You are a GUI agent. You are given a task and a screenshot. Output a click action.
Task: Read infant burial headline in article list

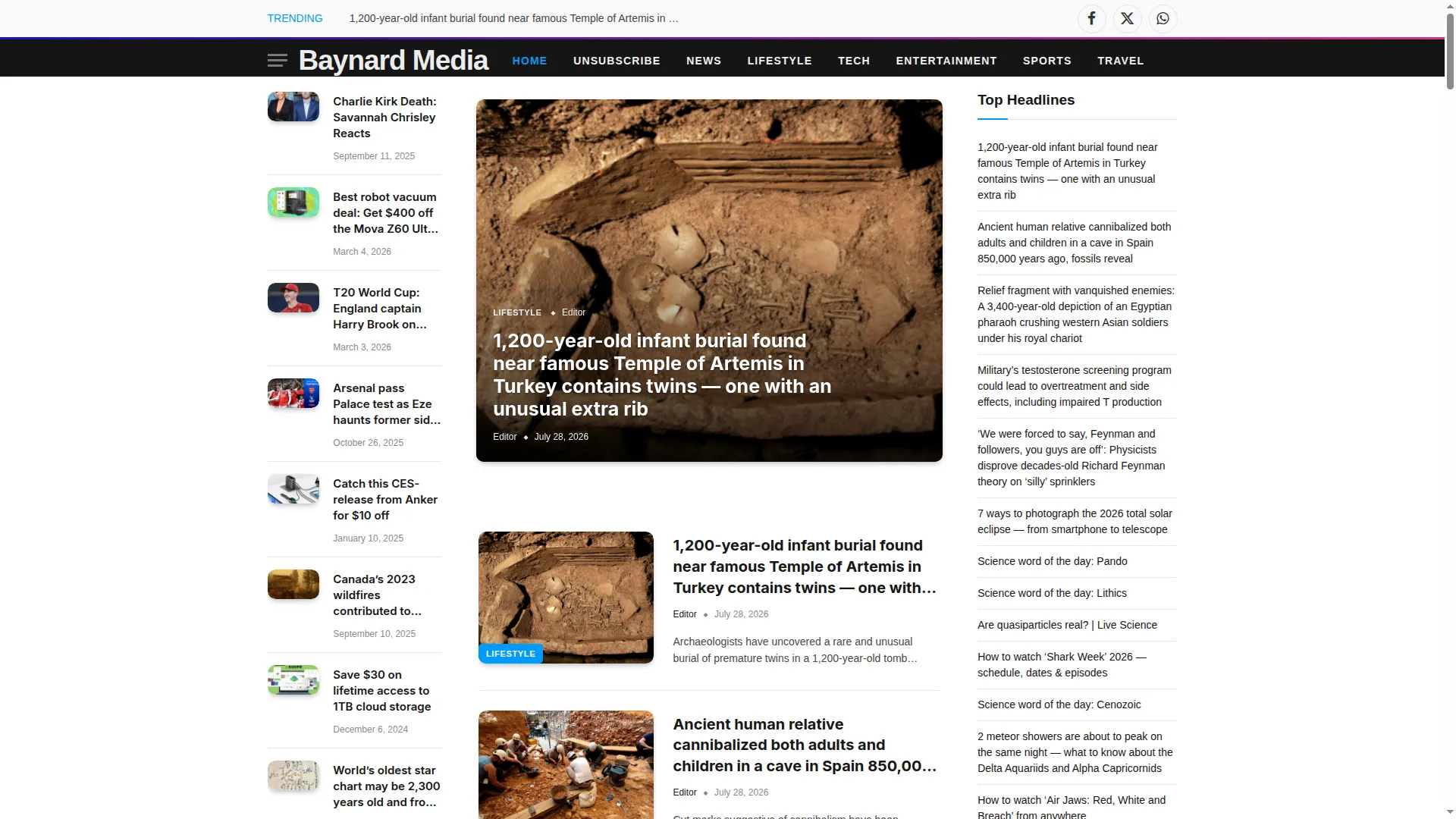point(805,566)
